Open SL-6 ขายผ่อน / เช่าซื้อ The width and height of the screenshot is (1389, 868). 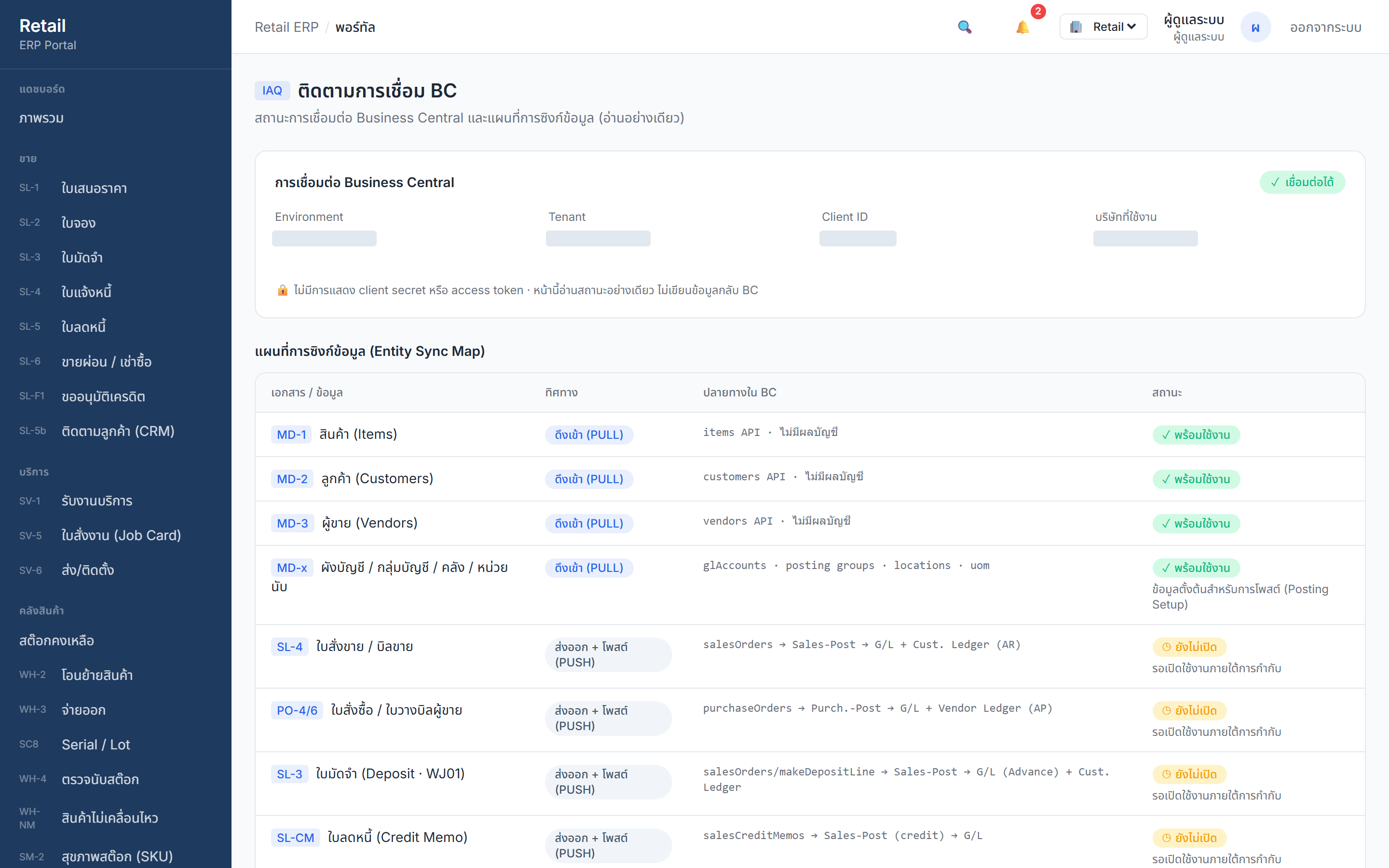point(115,362)
